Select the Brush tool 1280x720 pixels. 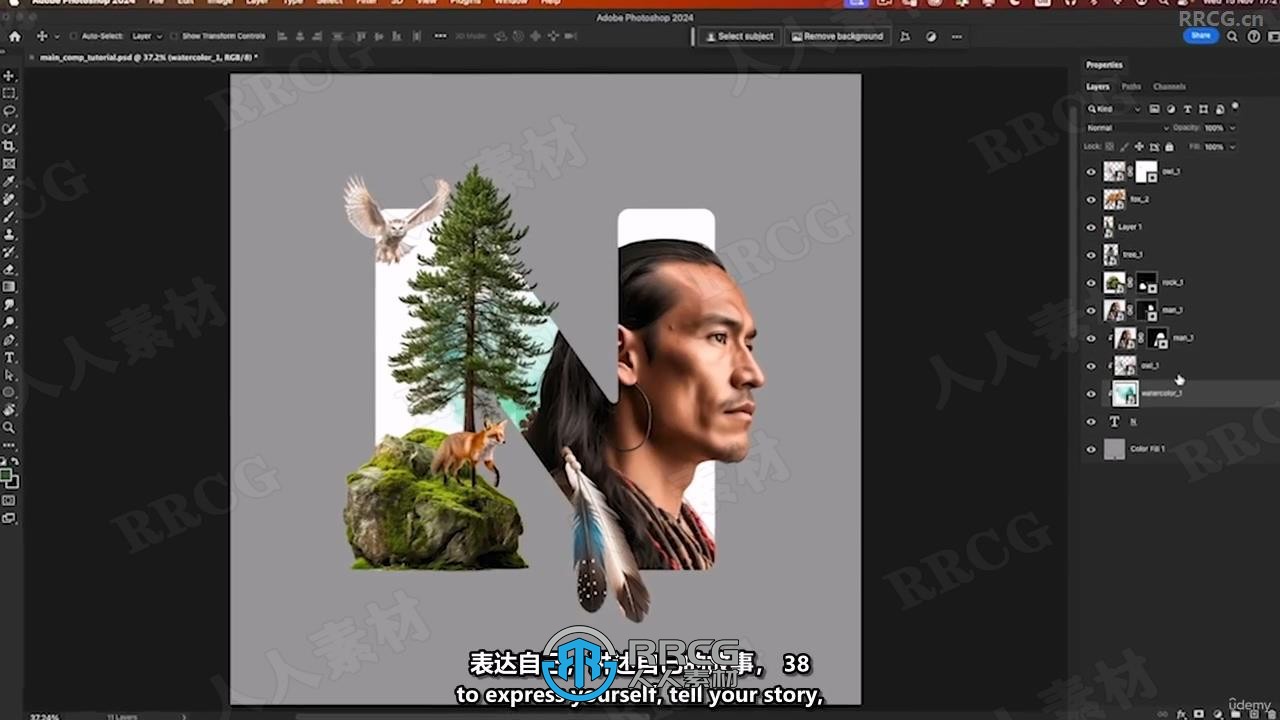[x=9, y=216]
